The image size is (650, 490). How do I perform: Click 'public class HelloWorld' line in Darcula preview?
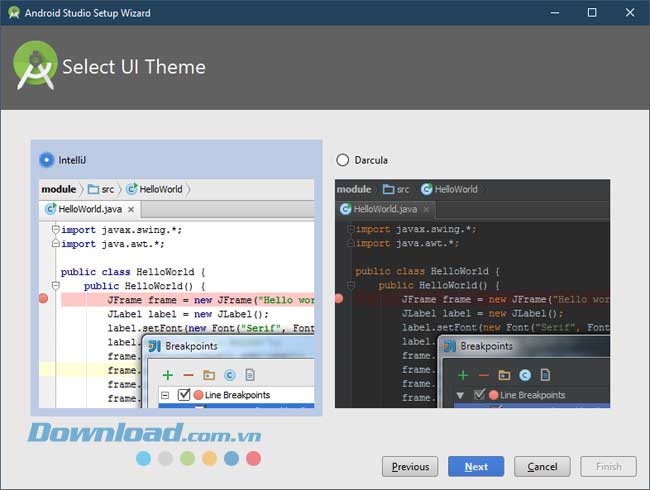[x=428, y=272]
